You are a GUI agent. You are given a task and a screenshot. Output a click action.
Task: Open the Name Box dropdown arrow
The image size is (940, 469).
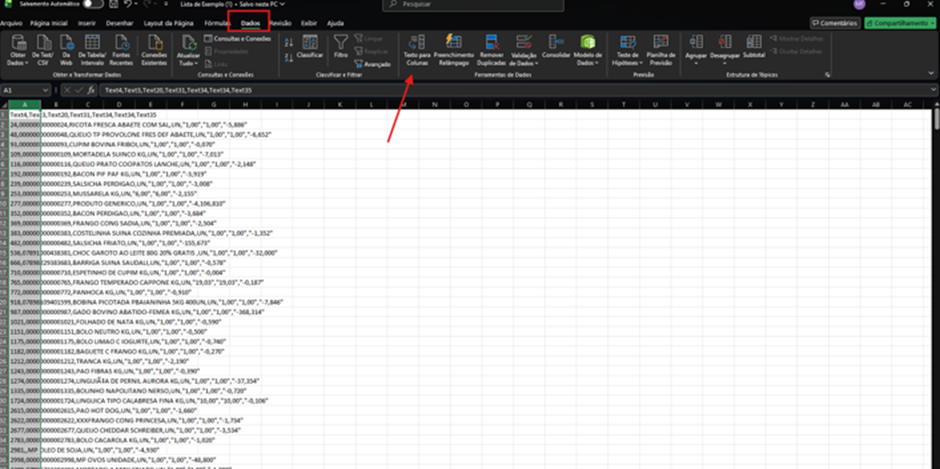(46, 90)
